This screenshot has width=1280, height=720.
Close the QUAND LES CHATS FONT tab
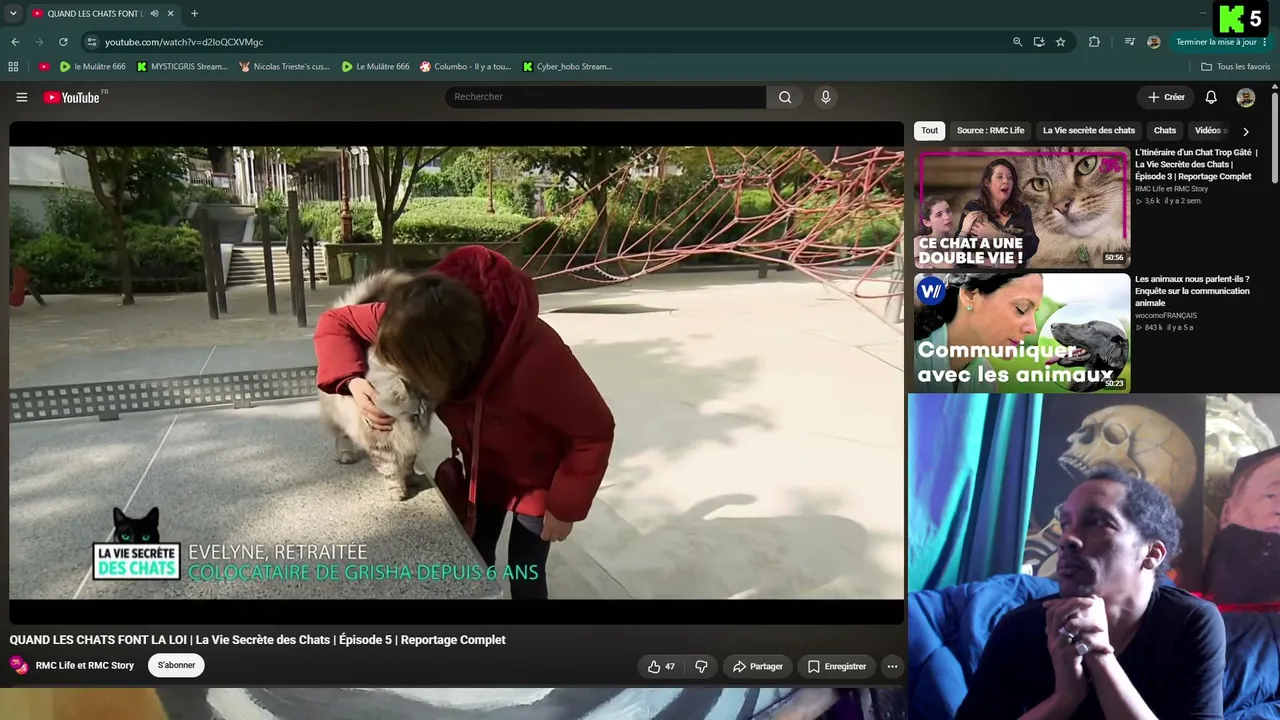(171, 14)
